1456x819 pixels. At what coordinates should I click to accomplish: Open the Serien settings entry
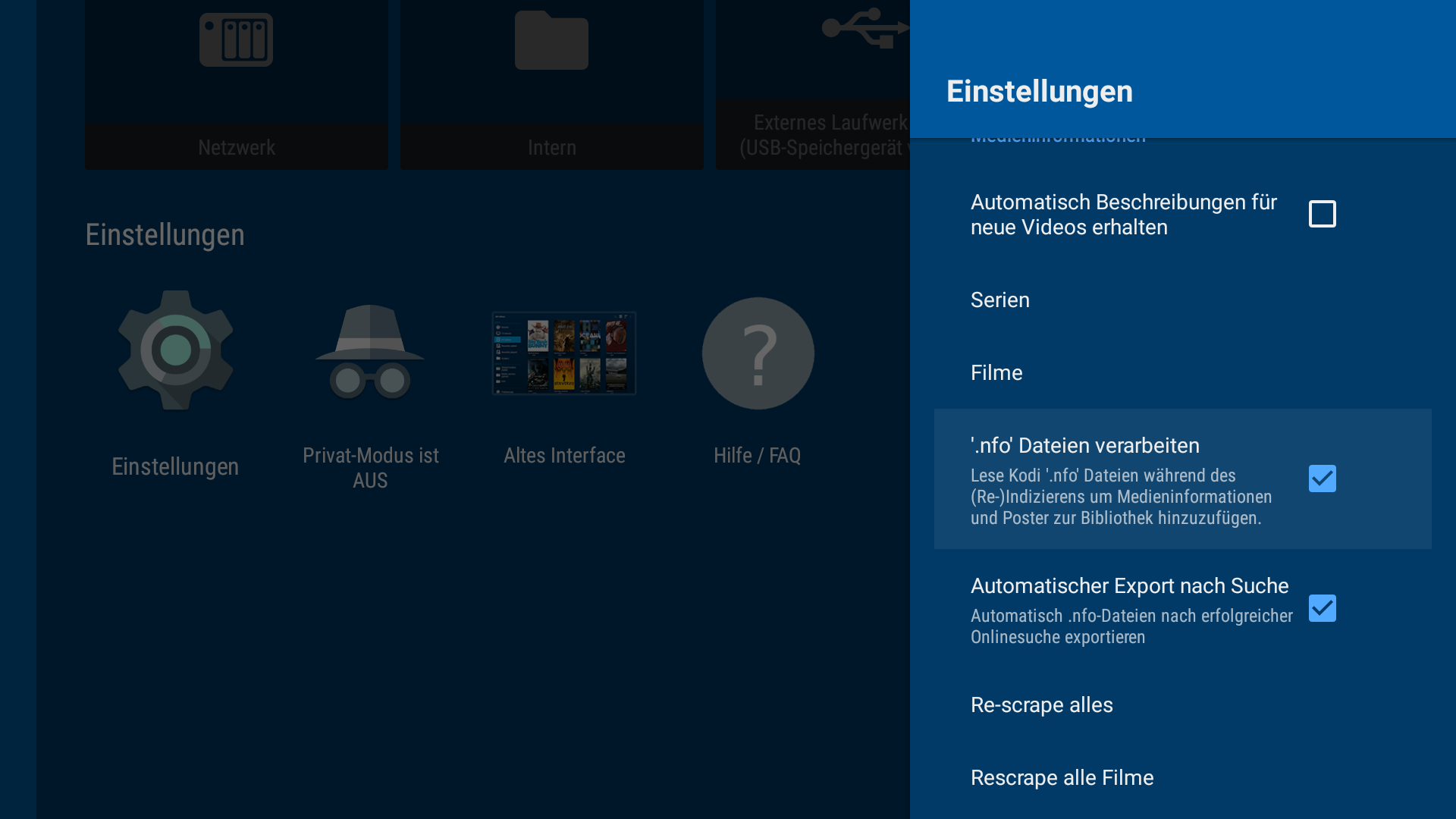pos(1000,300)
